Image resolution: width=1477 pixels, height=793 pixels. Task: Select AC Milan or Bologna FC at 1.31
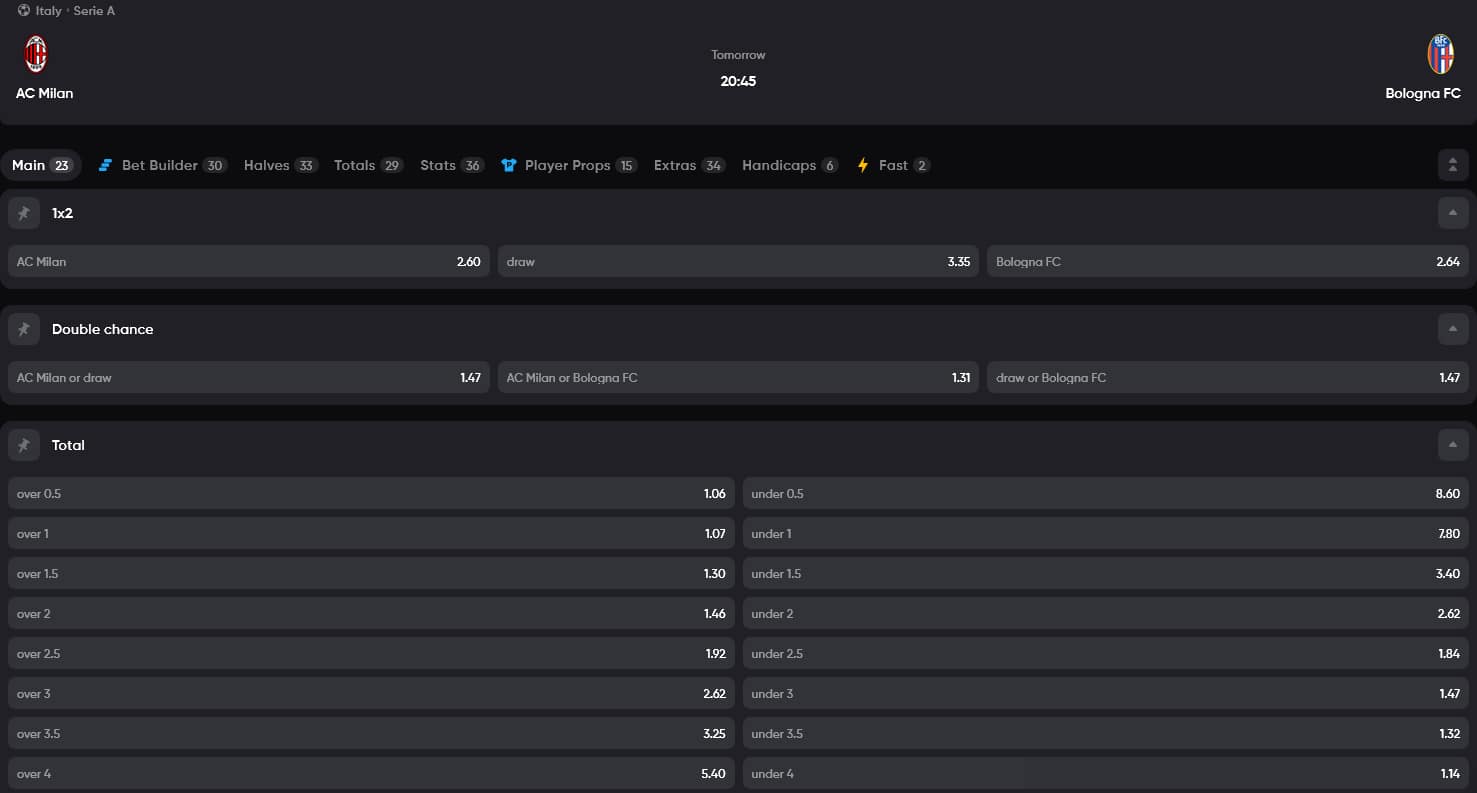point(738,378)
